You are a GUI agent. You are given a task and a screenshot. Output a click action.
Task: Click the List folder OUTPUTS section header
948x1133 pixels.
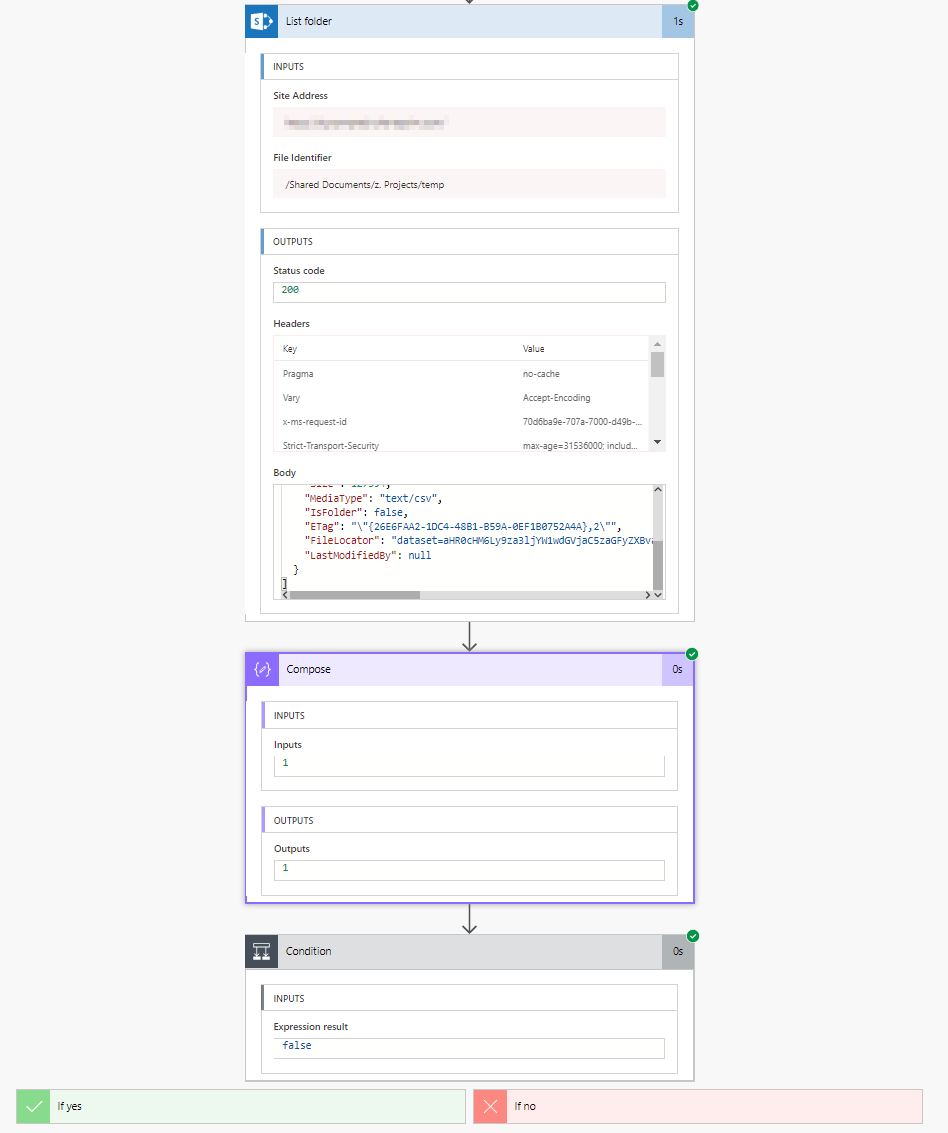(x=470, y=241)
